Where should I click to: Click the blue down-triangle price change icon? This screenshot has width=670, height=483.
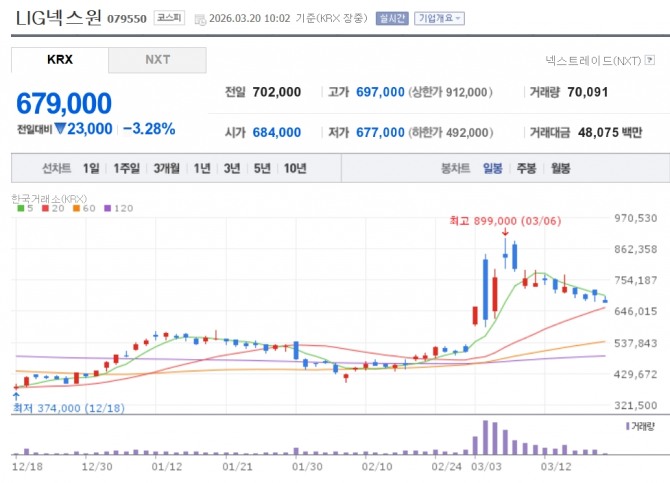(x=60, y=129)
